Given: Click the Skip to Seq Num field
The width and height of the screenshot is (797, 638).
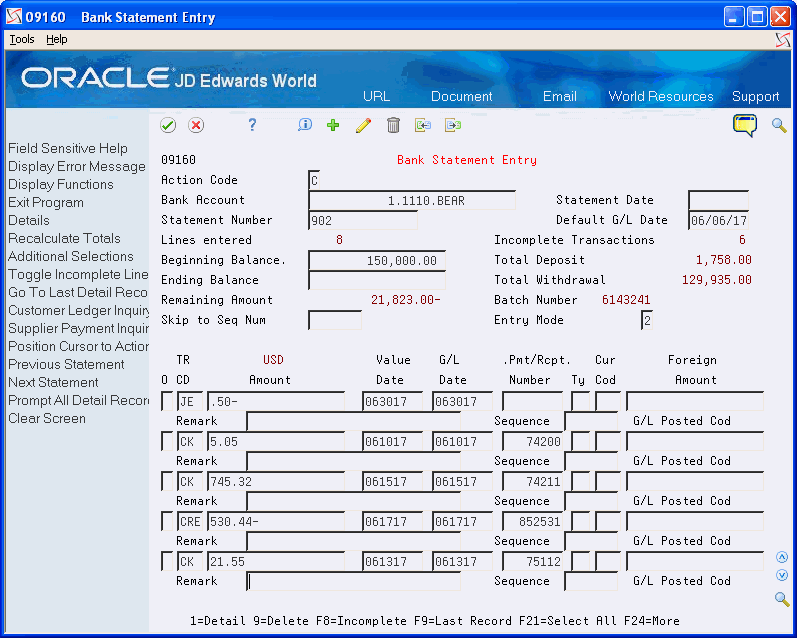Looking at the screenshot, I should pyautogui.click(x=335, y=320).
